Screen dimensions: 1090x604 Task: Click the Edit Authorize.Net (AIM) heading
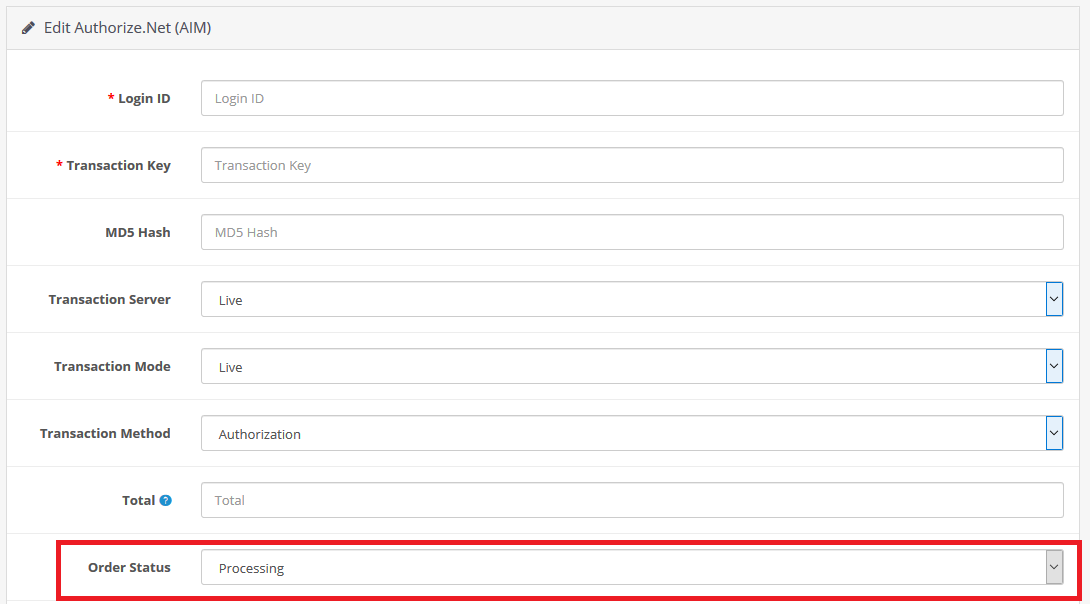coord(127,28)
